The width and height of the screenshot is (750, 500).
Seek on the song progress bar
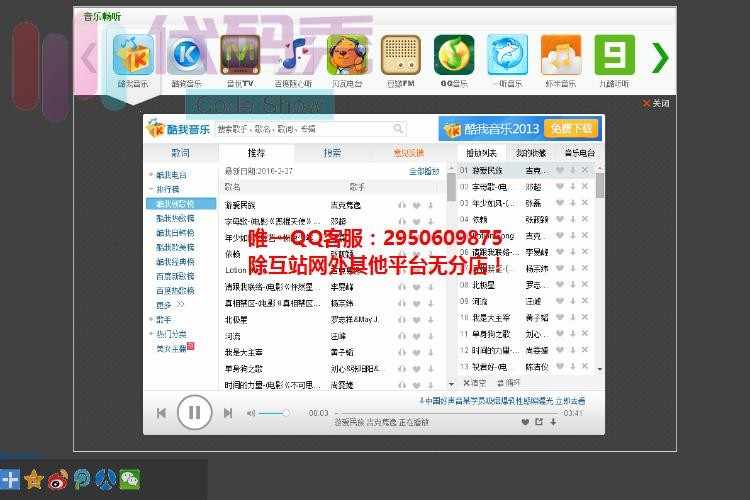[x=447, y=412]
